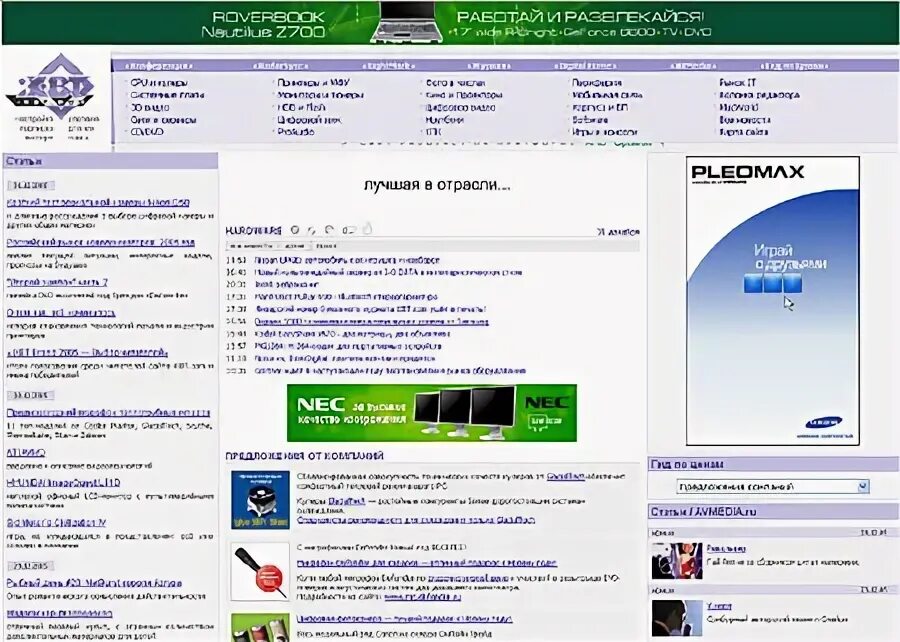Open the Корпуса и БП section
The height and width of the screenshot is (642, 900).
click(600, 107)
